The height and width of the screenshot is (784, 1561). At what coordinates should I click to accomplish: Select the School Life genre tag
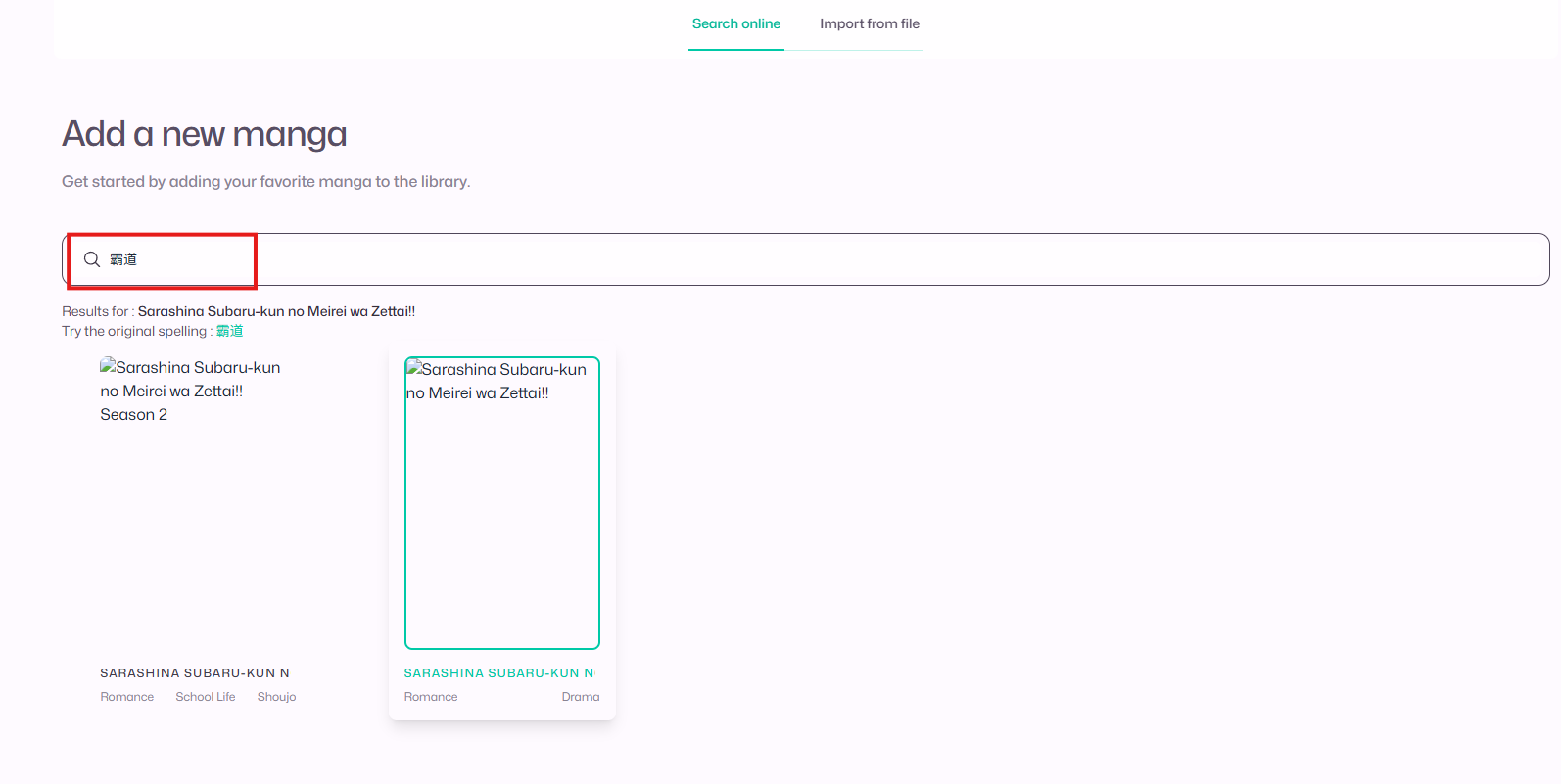(206, 697)
